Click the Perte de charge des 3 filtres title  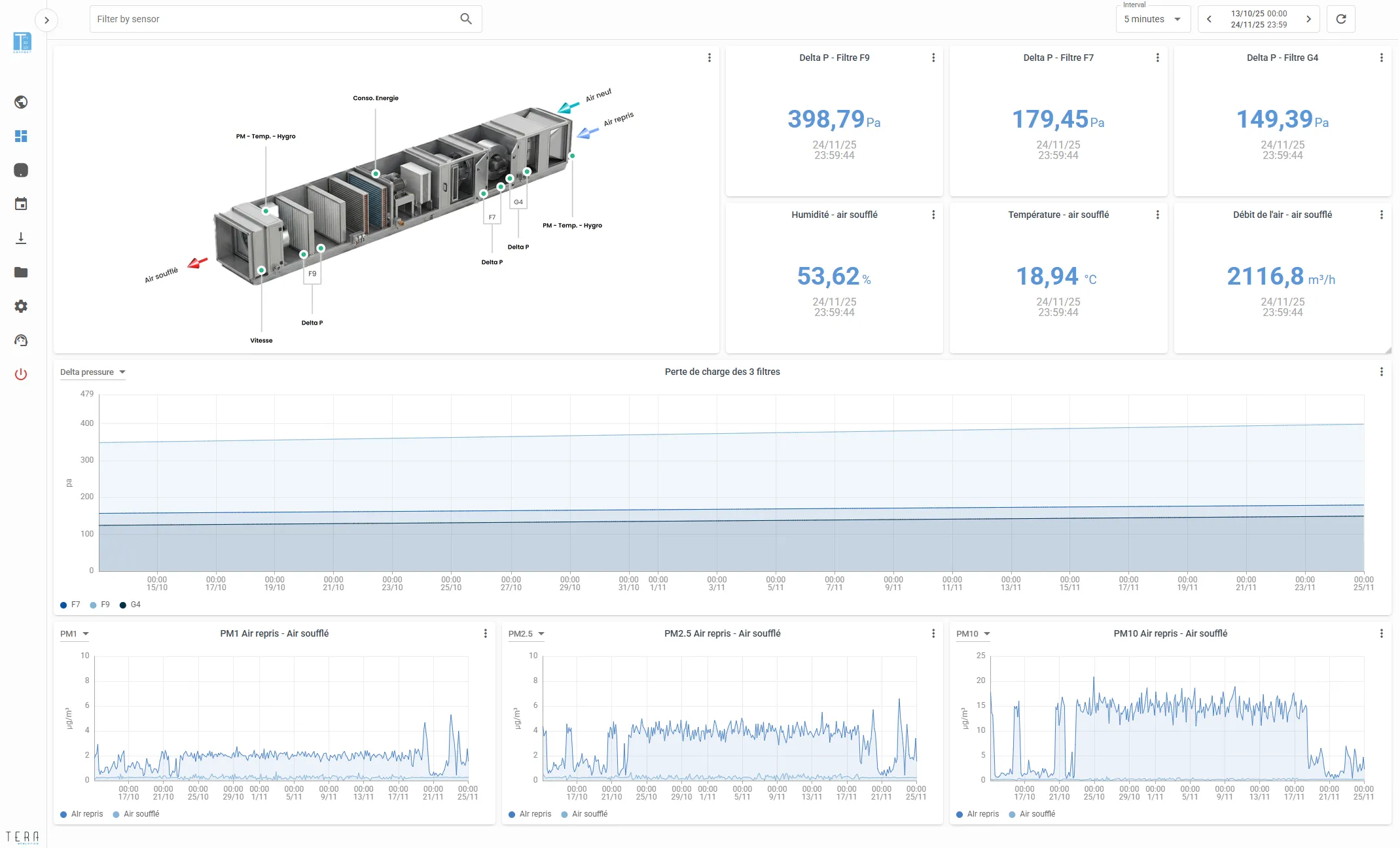tap(722, 372)
